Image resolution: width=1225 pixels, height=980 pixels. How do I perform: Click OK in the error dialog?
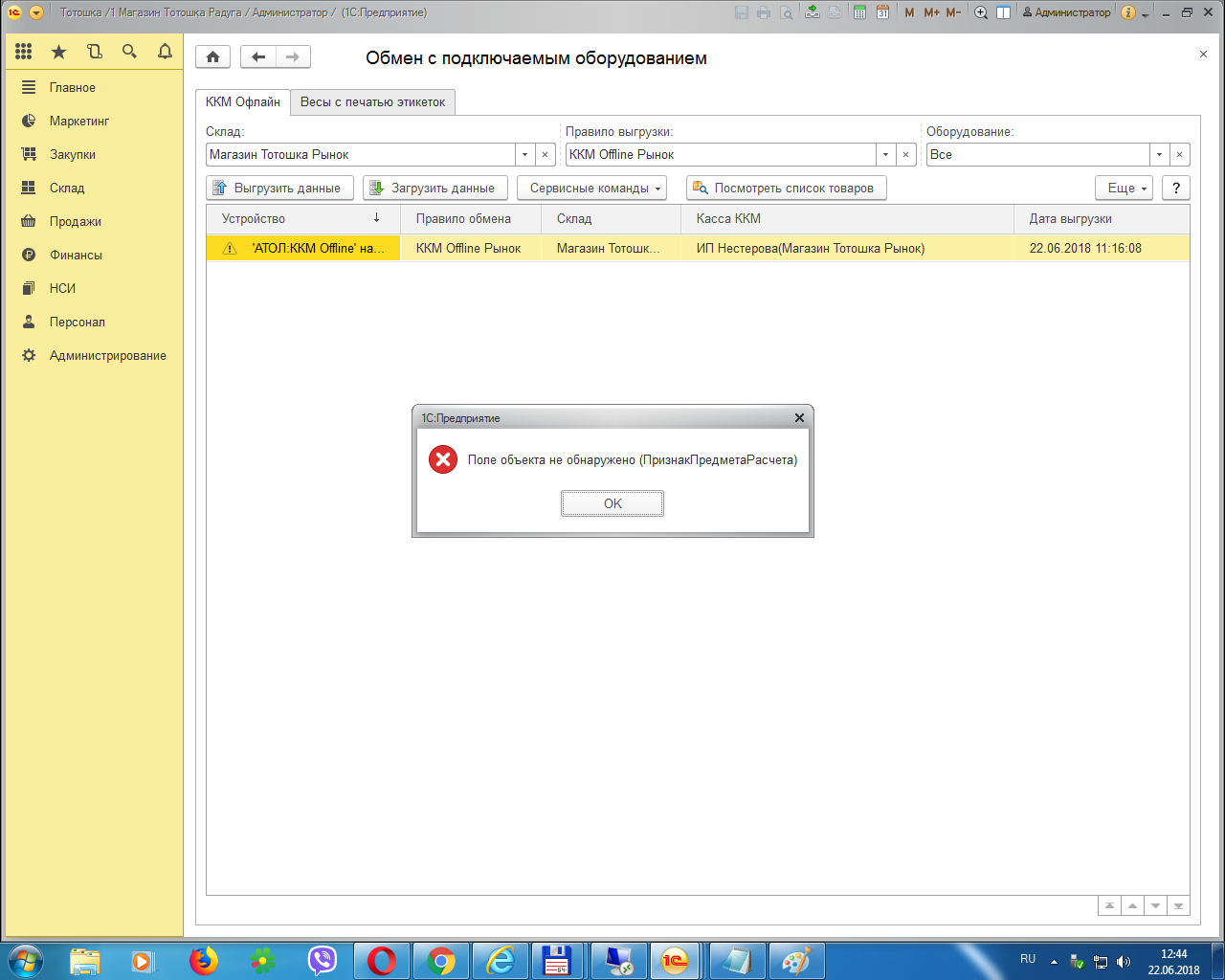pos(612,503)
